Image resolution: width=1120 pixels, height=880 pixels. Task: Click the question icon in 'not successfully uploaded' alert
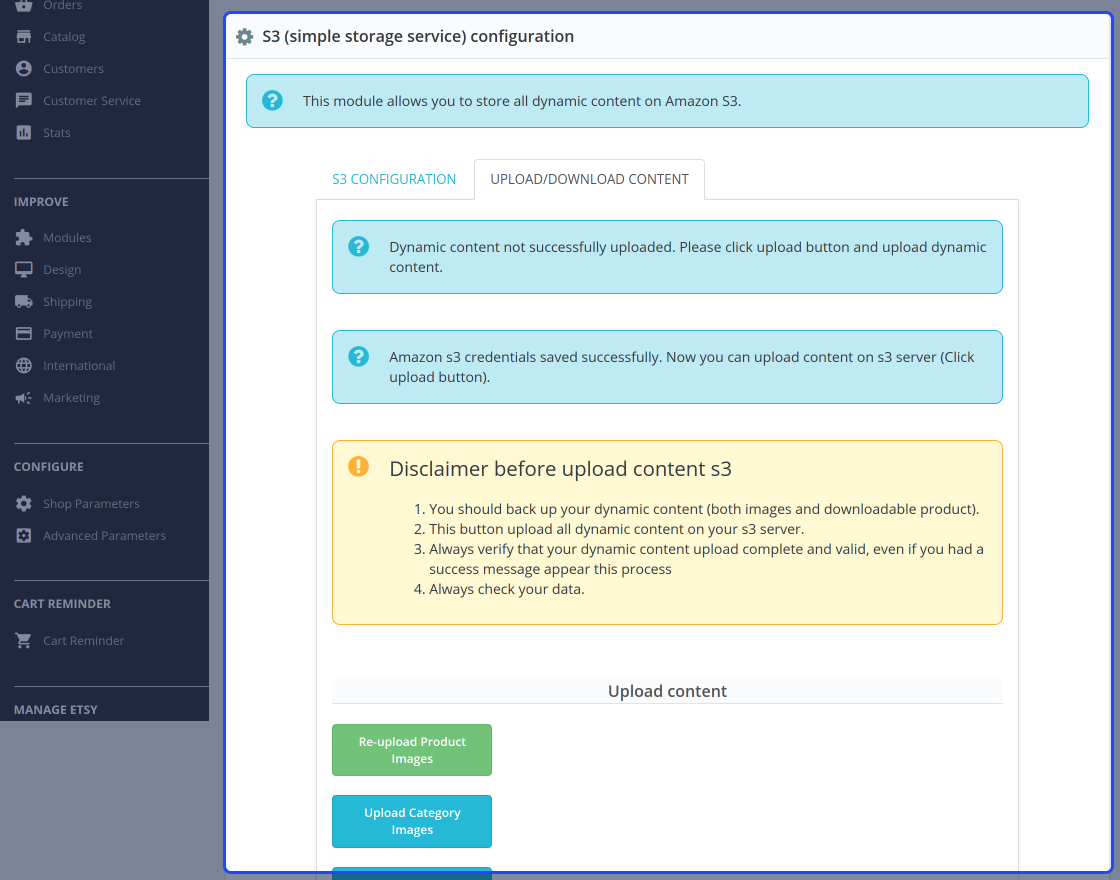(359, 246)
